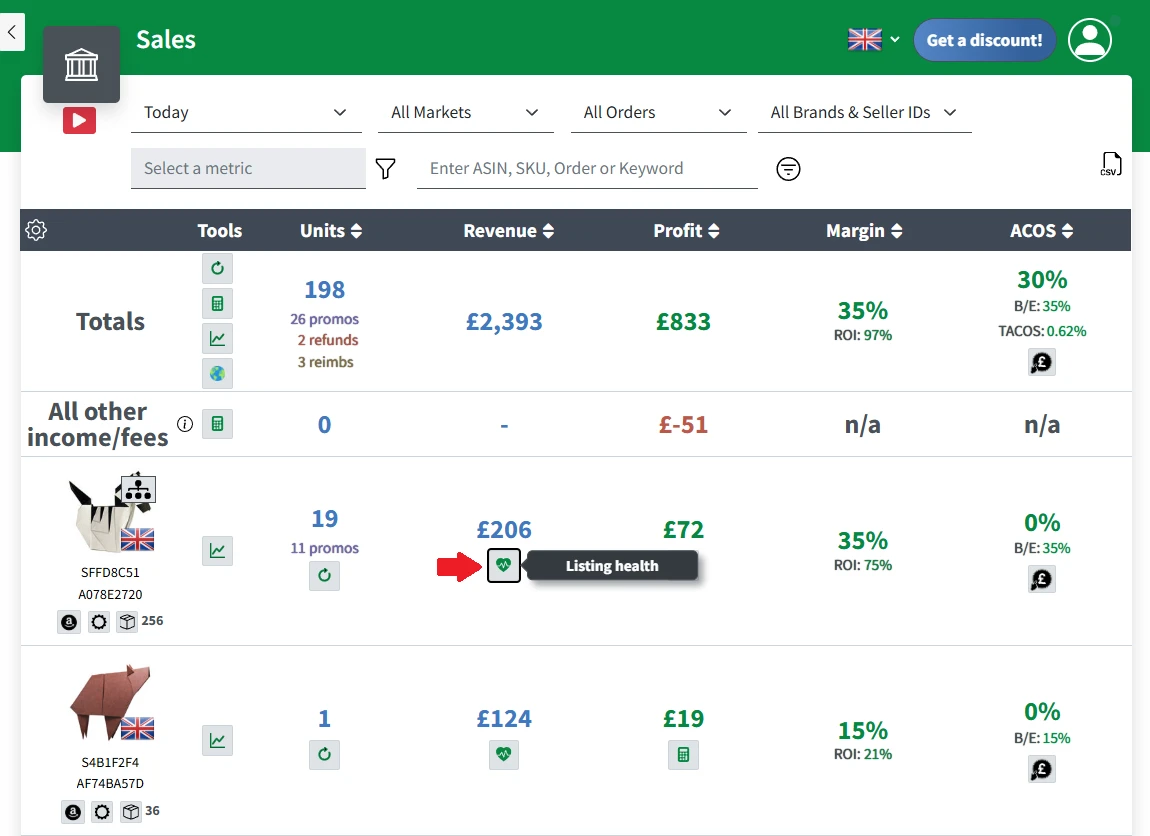1150x836 pixels.
Task: Click the refresh icon in Totals tools
Action: [x=217, y=268]
